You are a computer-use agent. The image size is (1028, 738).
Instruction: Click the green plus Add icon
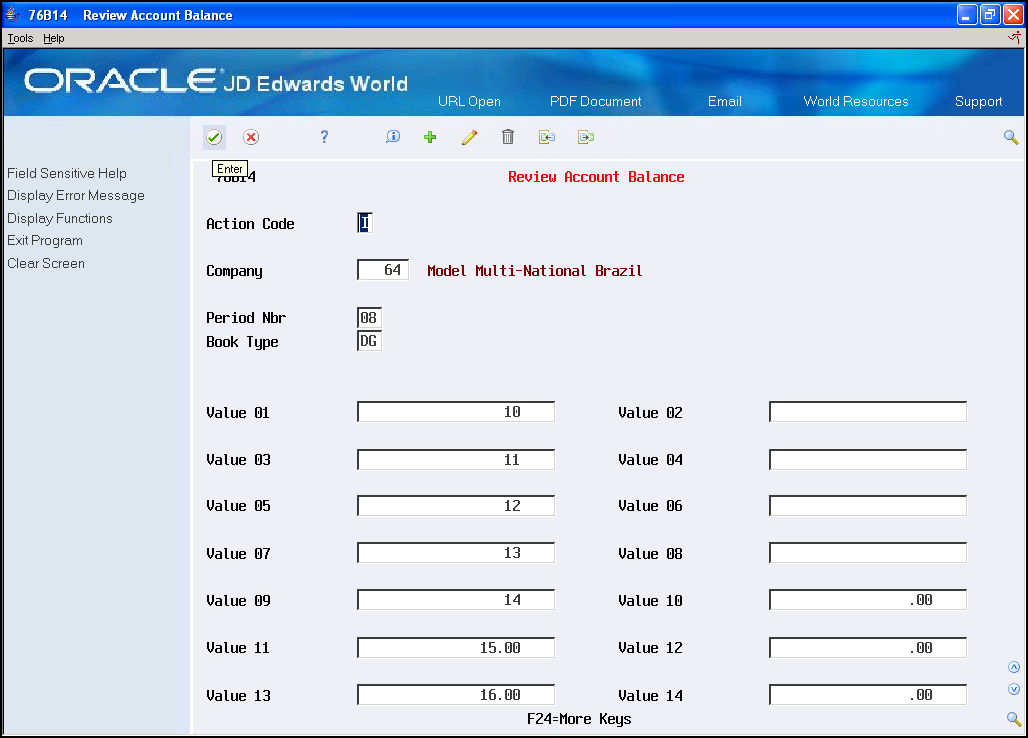430,137
